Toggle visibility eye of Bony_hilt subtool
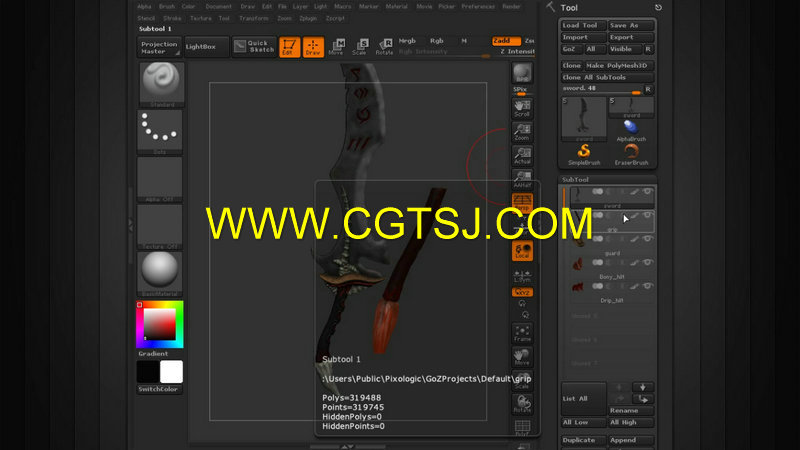 [x=647, y=262]
